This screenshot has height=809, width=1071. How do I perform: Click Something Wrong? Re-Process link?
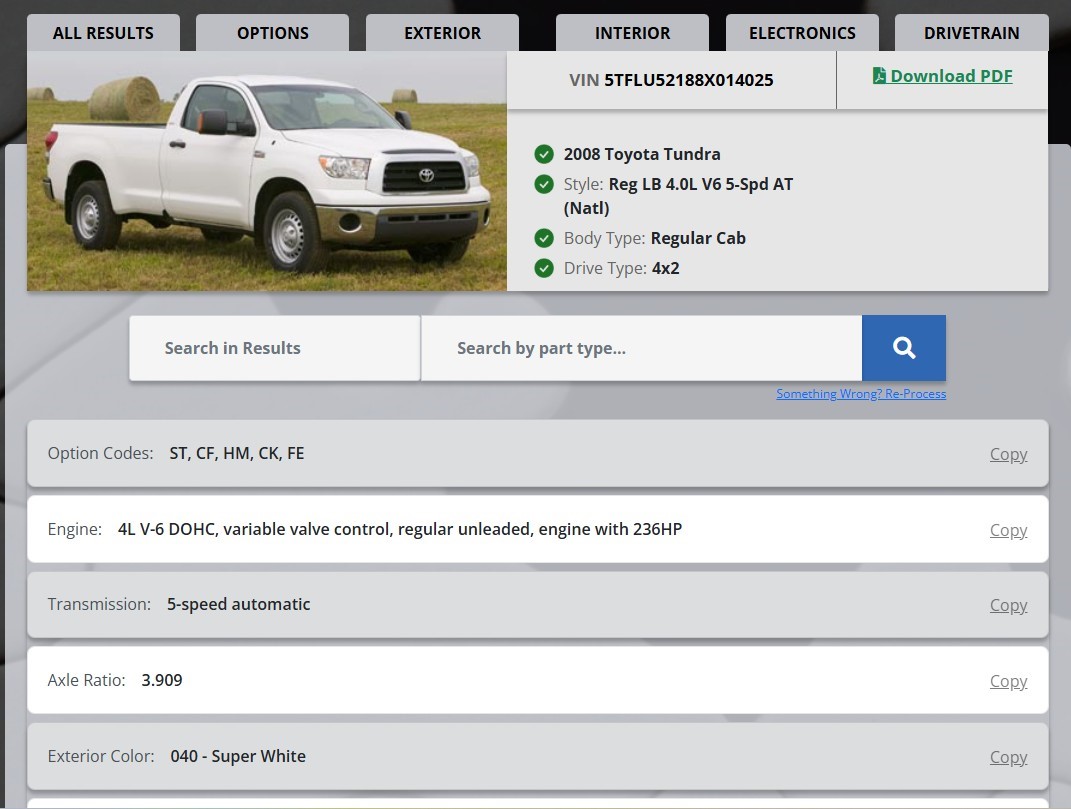click(861, 394)
